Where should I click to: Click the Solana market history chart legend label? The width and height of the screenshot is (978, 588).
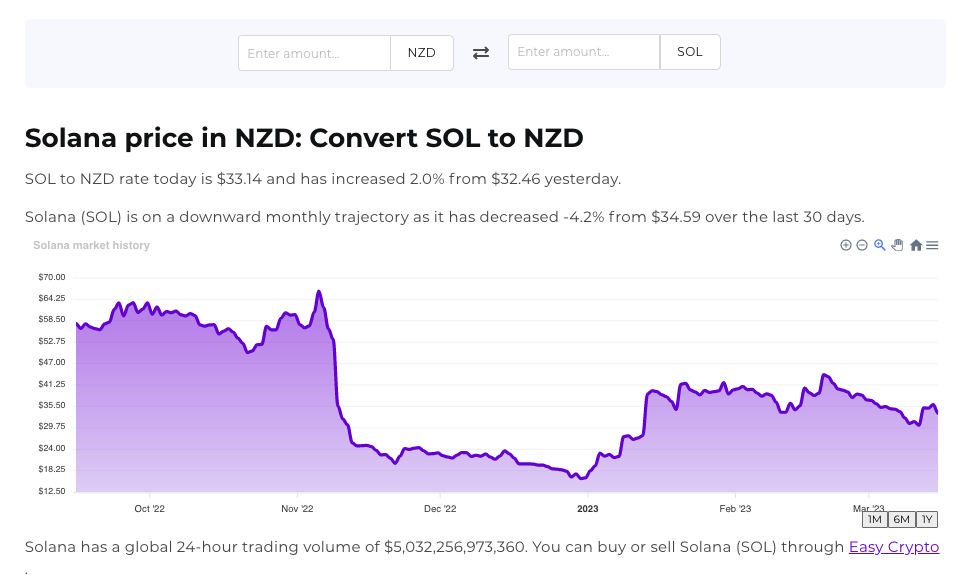pyautogui.click(x=91, y=245)
